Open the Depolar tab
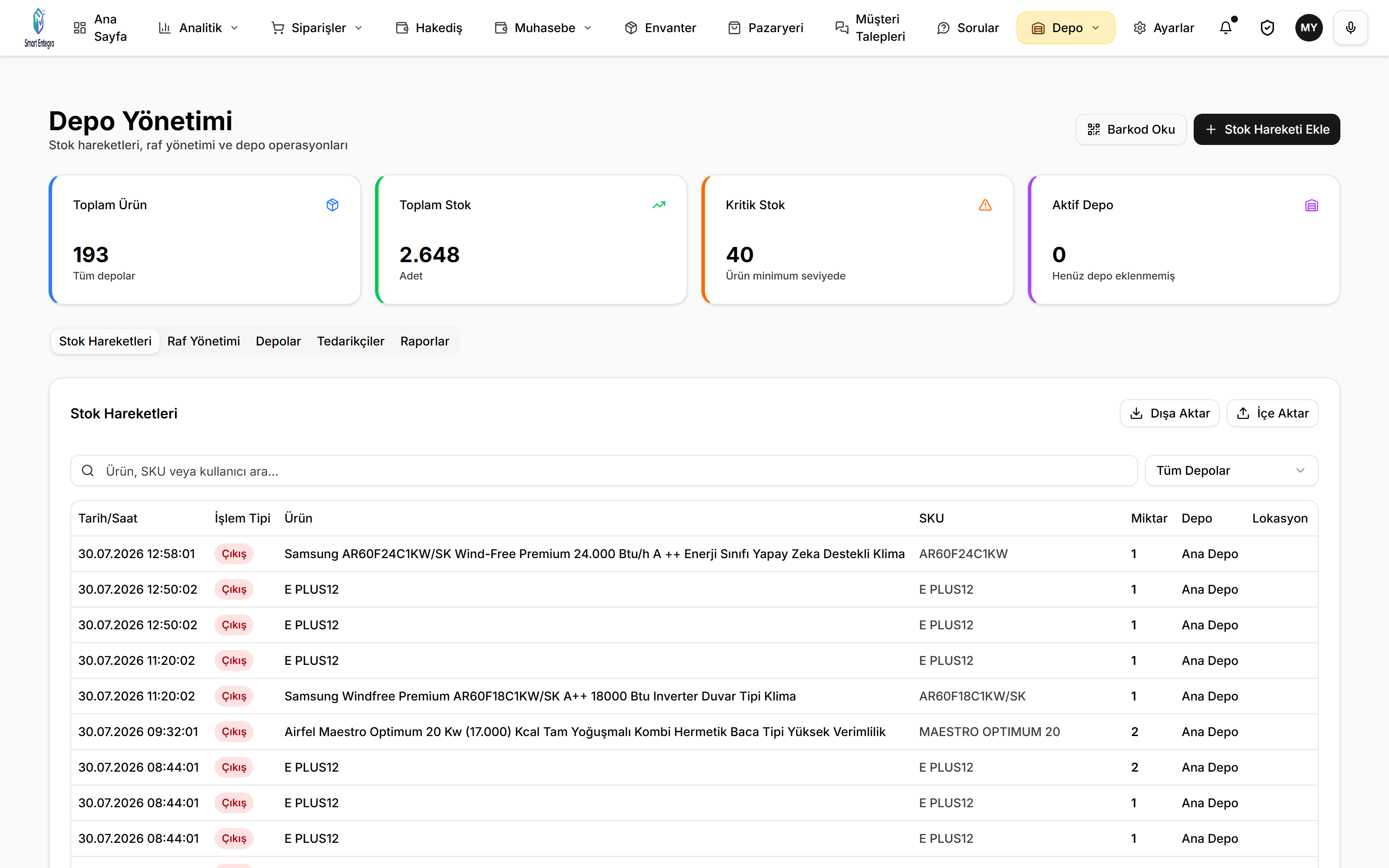 (278, 341)
